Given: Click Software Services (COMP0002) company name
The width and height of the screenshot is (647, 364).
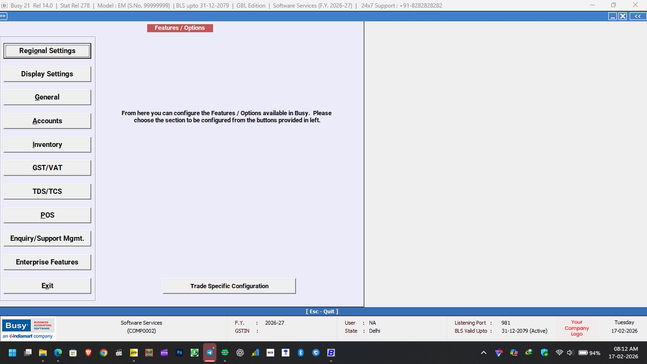Looking at the screenshot, I should click(x=141, y=327).
